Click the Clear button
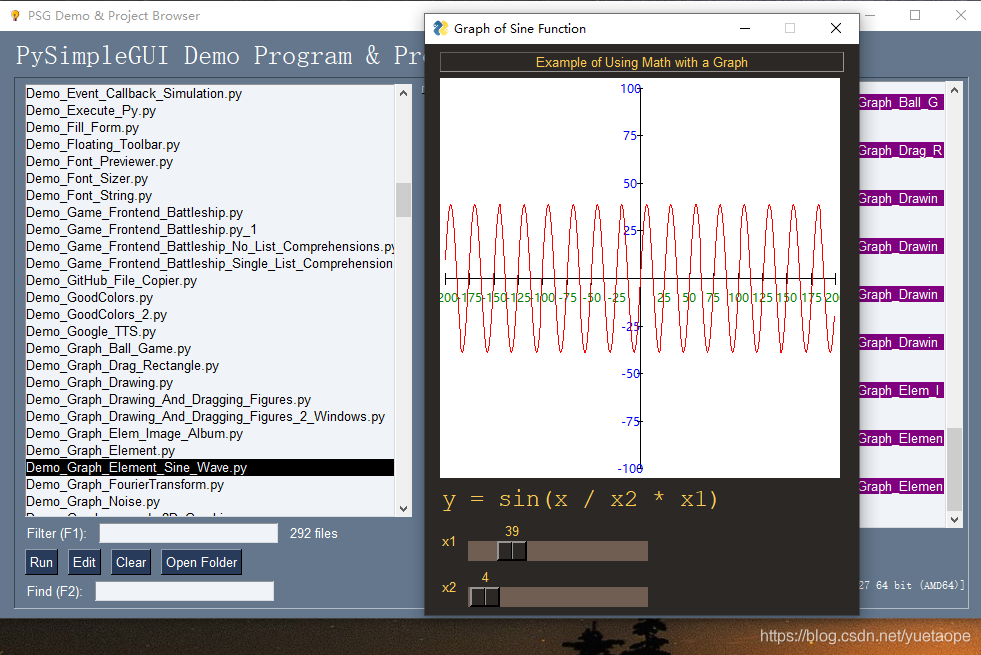Screen dimensions: 981x655 (x=131, y=562)
